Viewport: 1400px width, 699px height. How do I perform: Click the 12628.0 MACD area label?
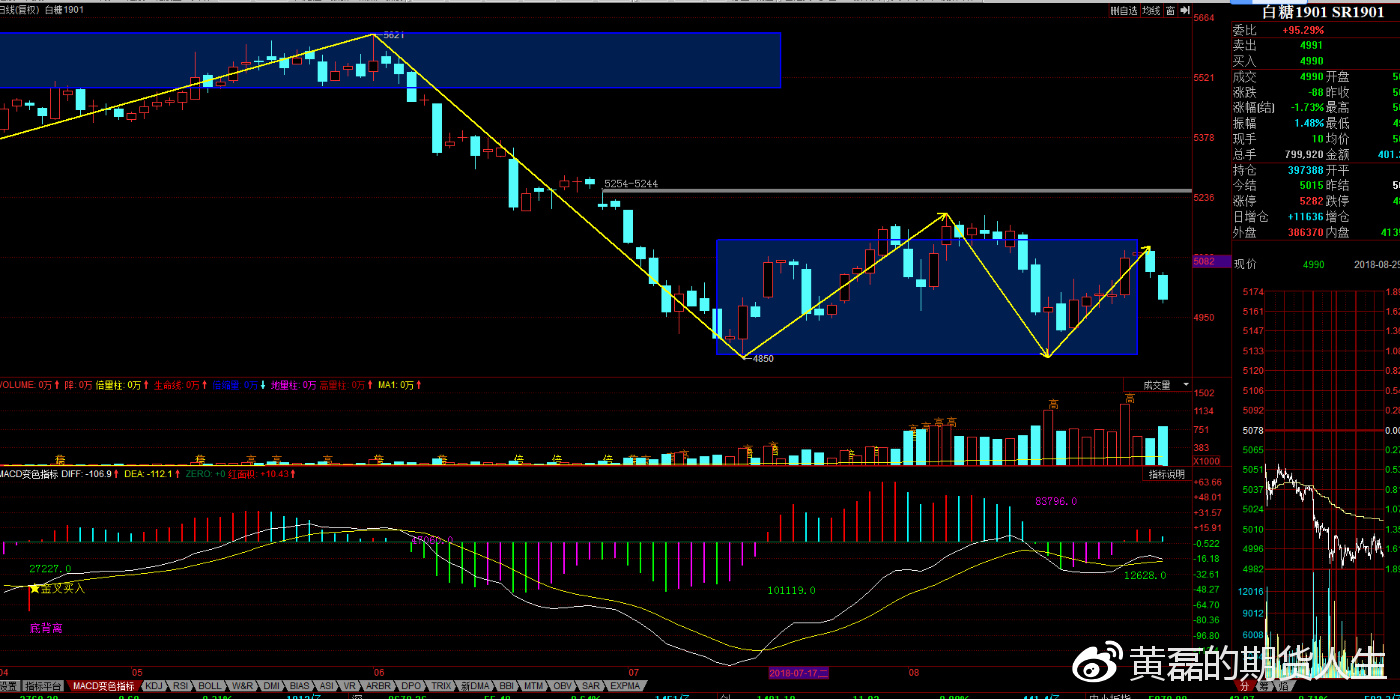click(1145, 575)
